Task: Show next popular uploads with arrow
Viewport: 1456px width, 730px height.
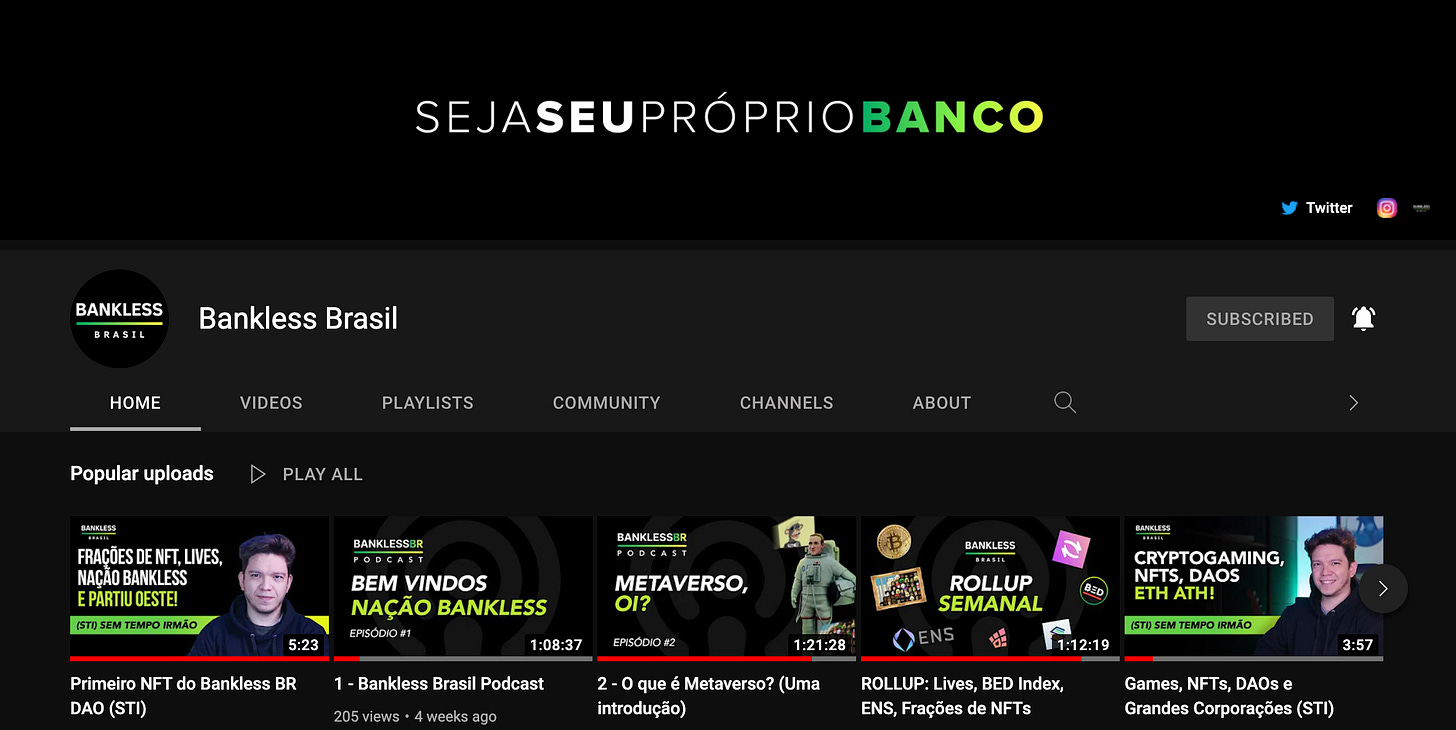Action: pos(1383,588)
